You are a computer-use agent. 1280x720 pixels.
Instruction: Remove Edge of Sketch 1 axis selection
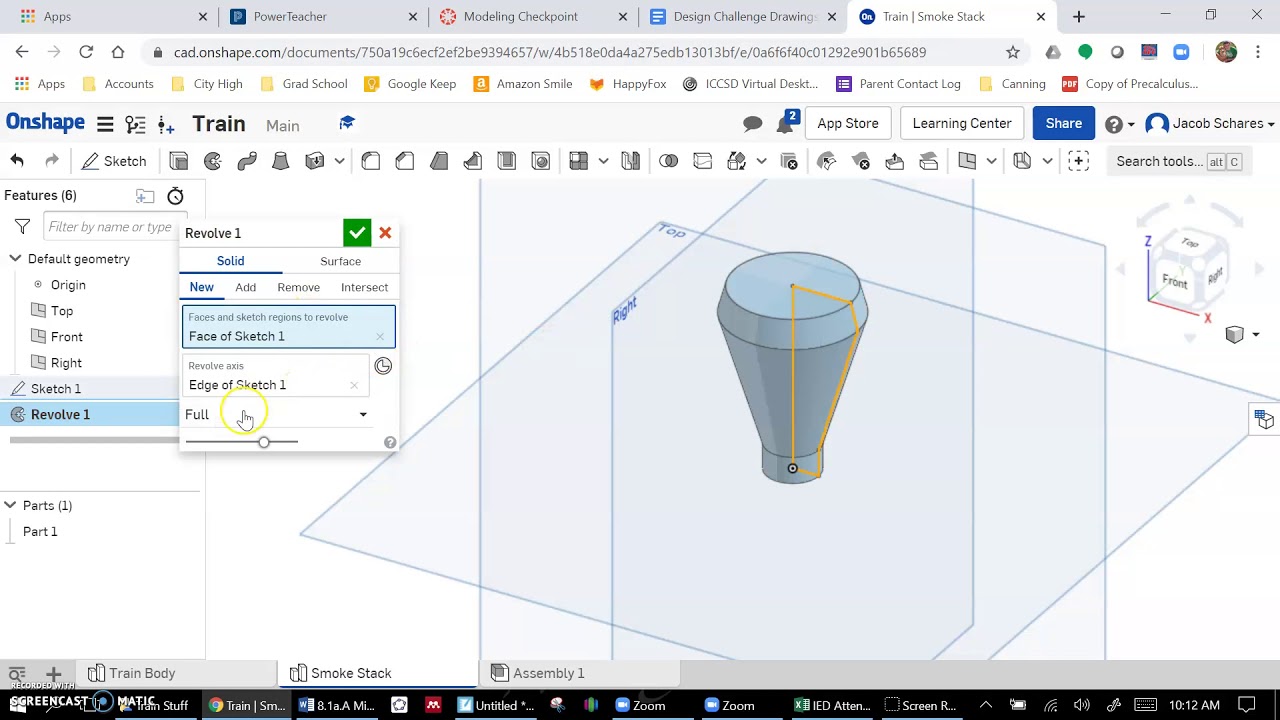coord(354,385)
